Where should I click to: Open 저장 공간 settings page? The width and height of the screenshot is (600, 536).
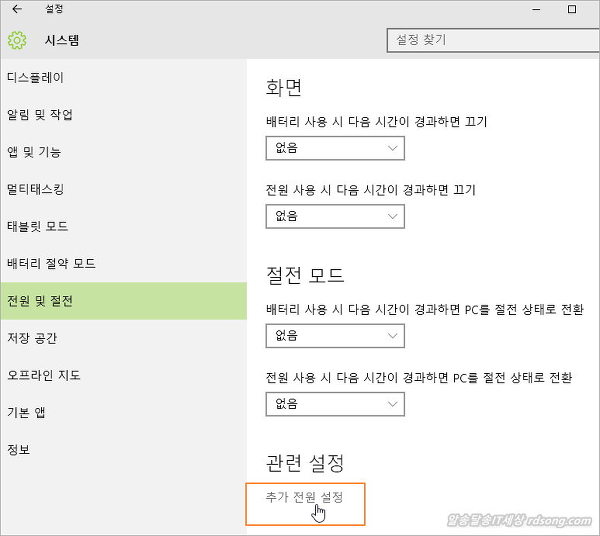[x=35, y=338]
